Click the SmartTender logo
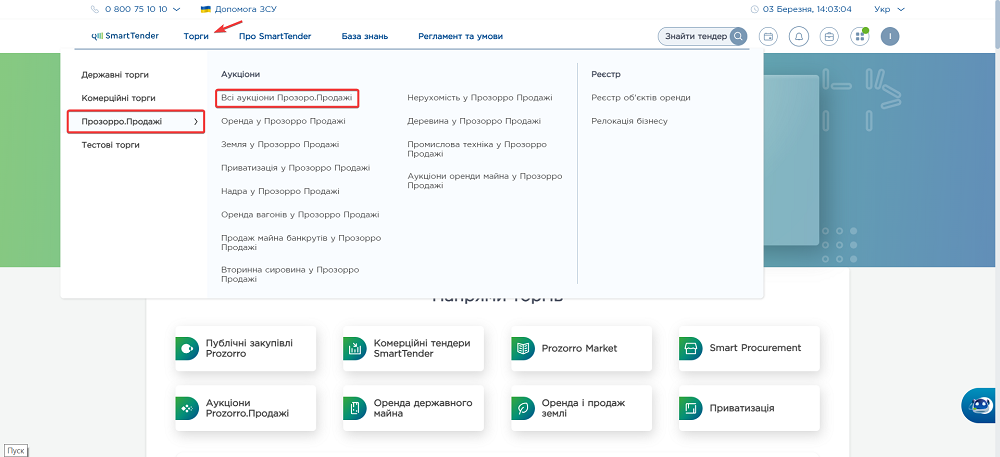 (125, 36)
